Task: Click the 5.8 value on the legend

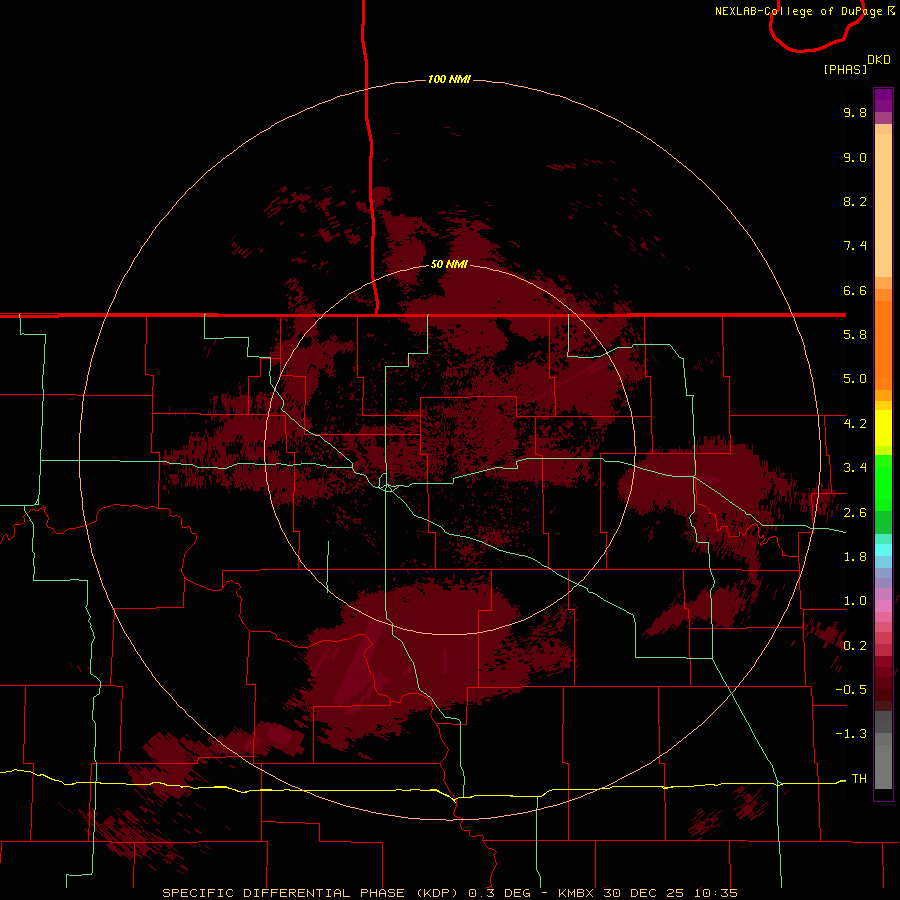Action: point(855,335)
